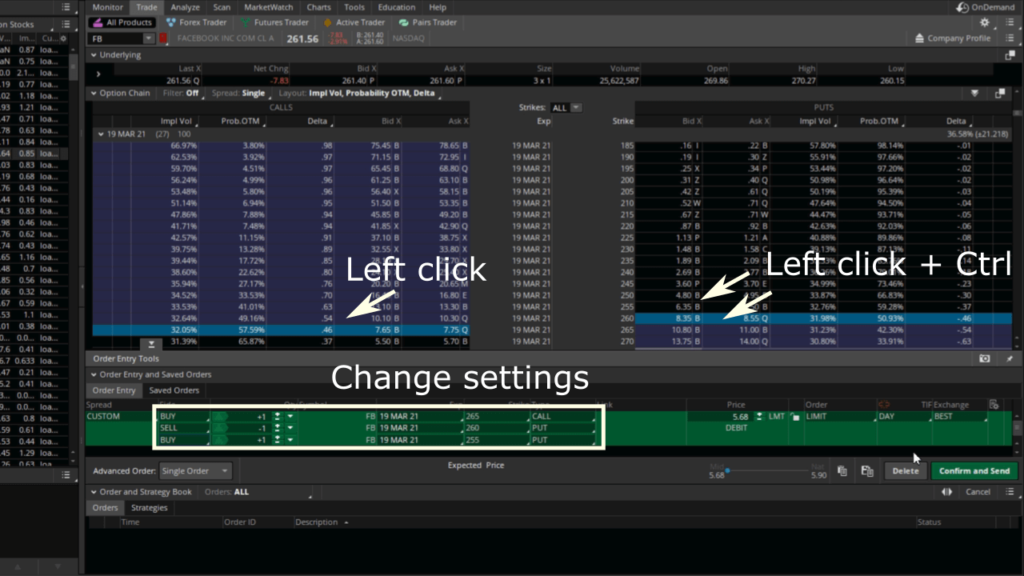Adjust the 5.68 limit price stepper
Image resolution: width=1024 pixels, height=576 pixels.
[759, 417]
